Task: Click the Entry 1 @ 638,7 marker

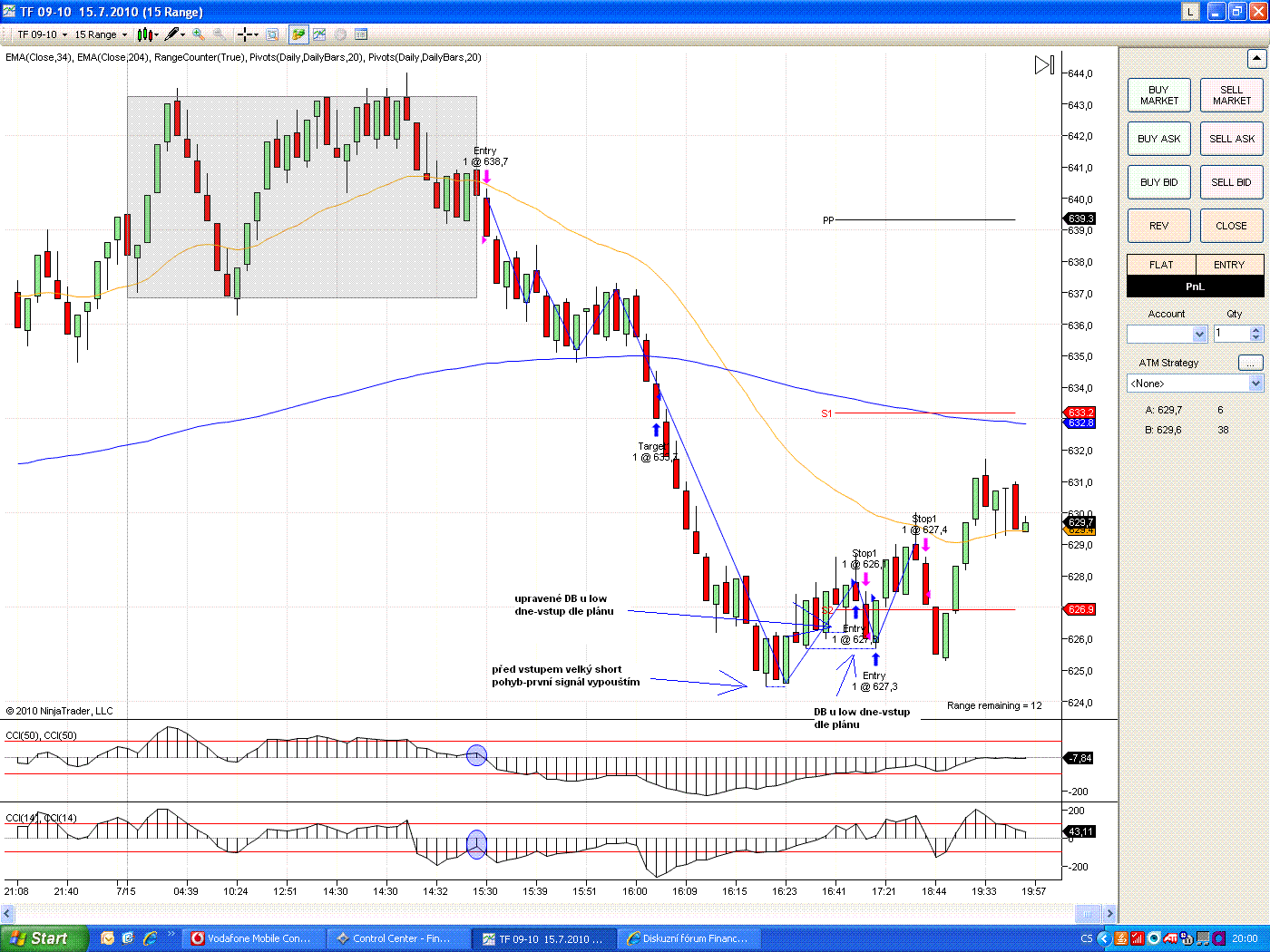Action: tap(485, 157)
